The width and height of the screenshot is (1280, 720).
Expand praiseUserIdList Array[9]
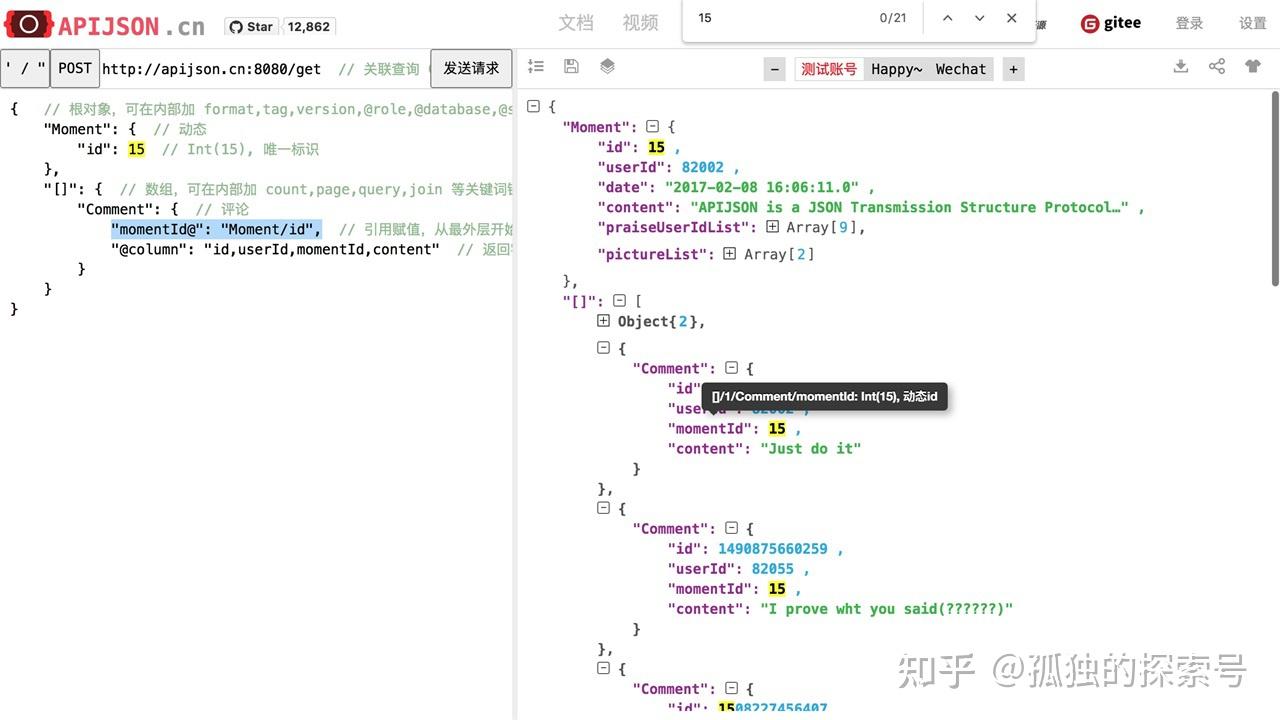tap(772, 227)
